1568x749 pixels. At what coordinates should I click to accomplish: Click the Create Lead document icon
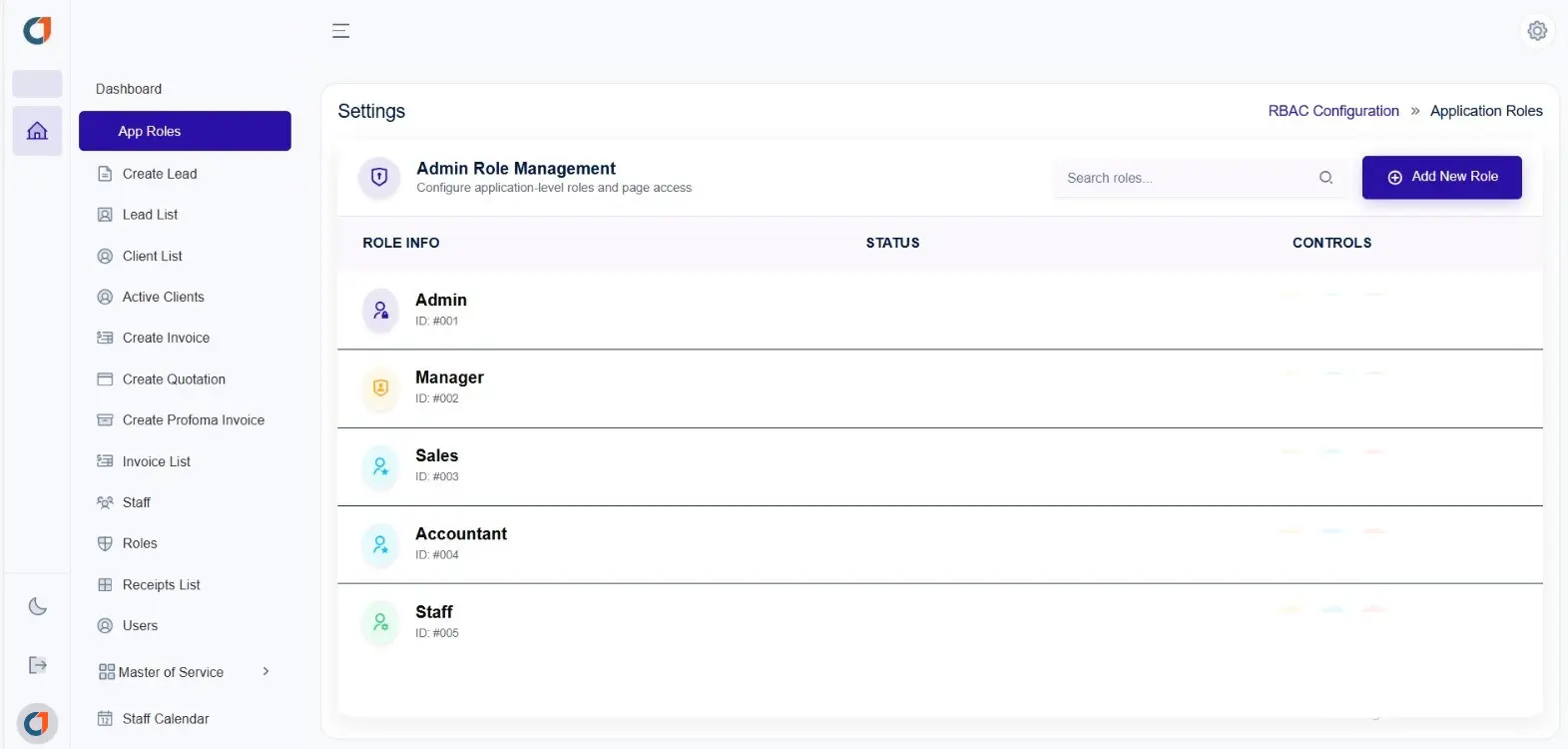tap(105, 174)
